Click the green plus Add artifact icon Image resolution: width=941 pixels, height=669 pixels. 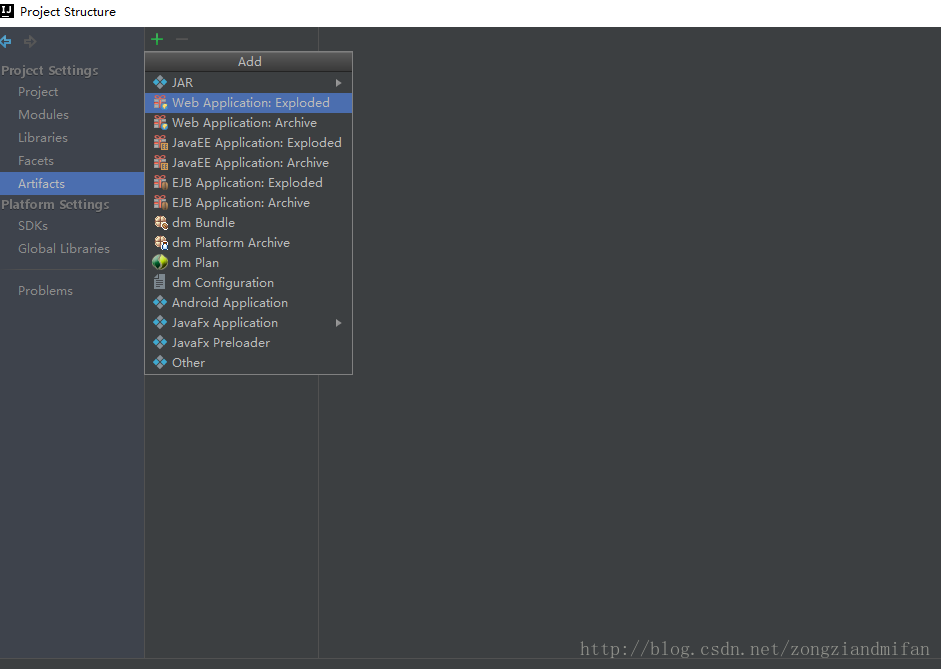pos(157,40)
